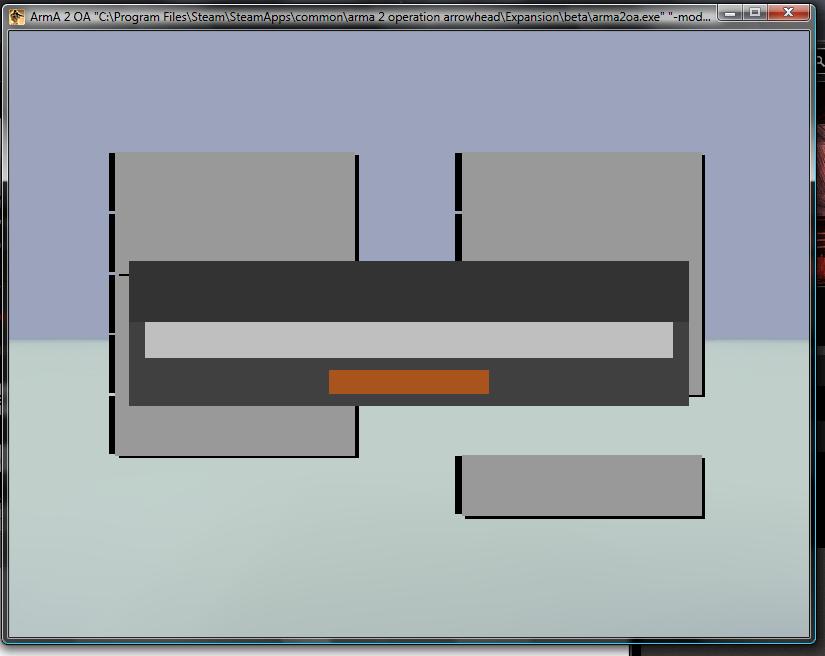
Task: Click blue sky between the two upper panels
Action: 406,200
